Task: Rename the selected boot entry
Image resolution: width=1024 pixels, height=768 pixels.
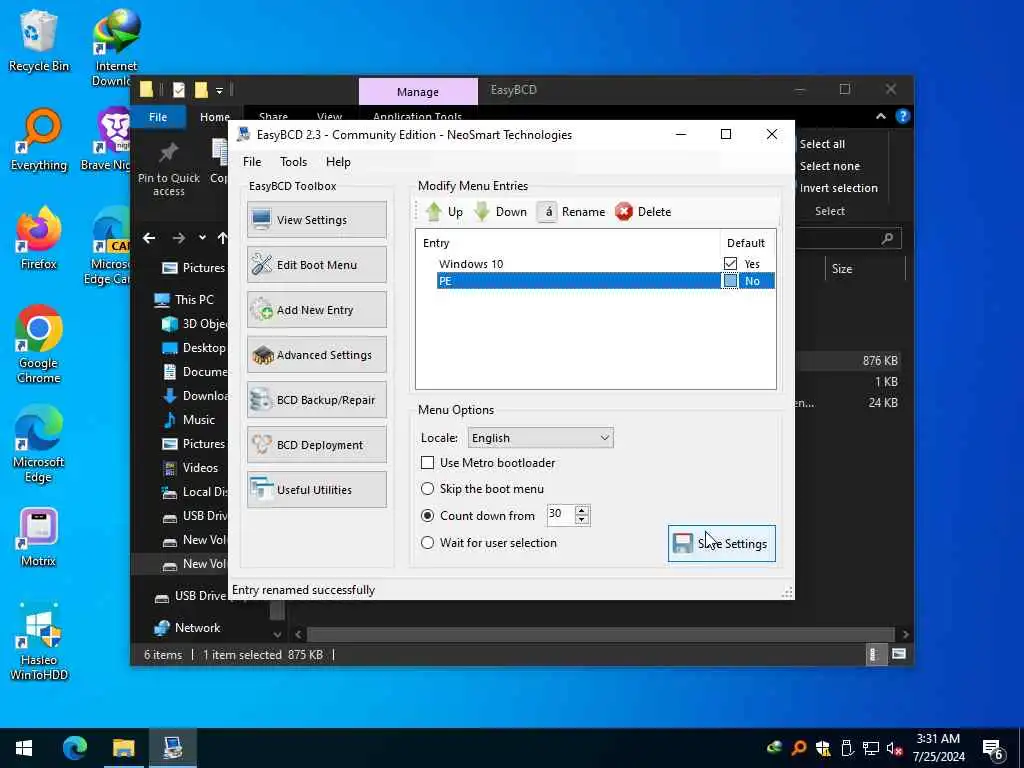Action: 572,212
